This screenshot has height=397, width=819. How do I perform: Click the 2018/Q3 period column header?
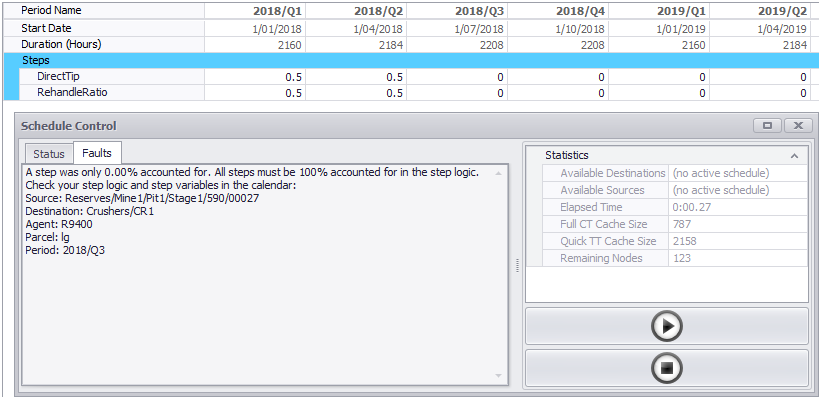pyautogui.click(x=457, y=10)
